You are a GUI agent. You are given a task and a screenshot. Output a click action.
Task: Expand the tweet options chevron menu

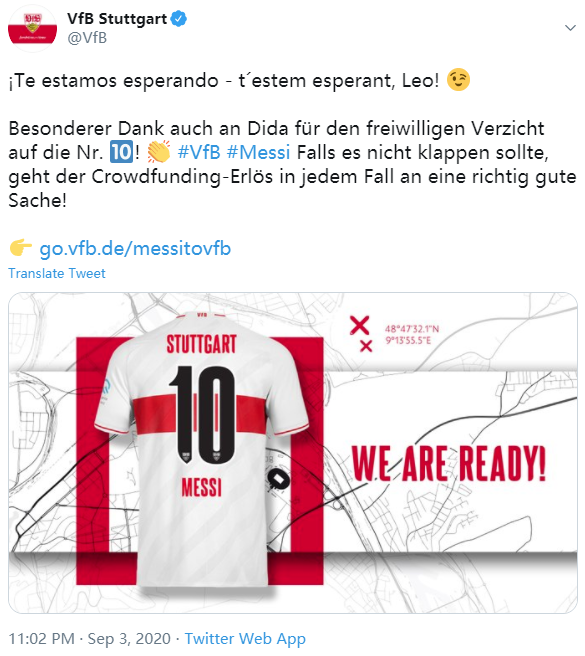coord(570,28)
